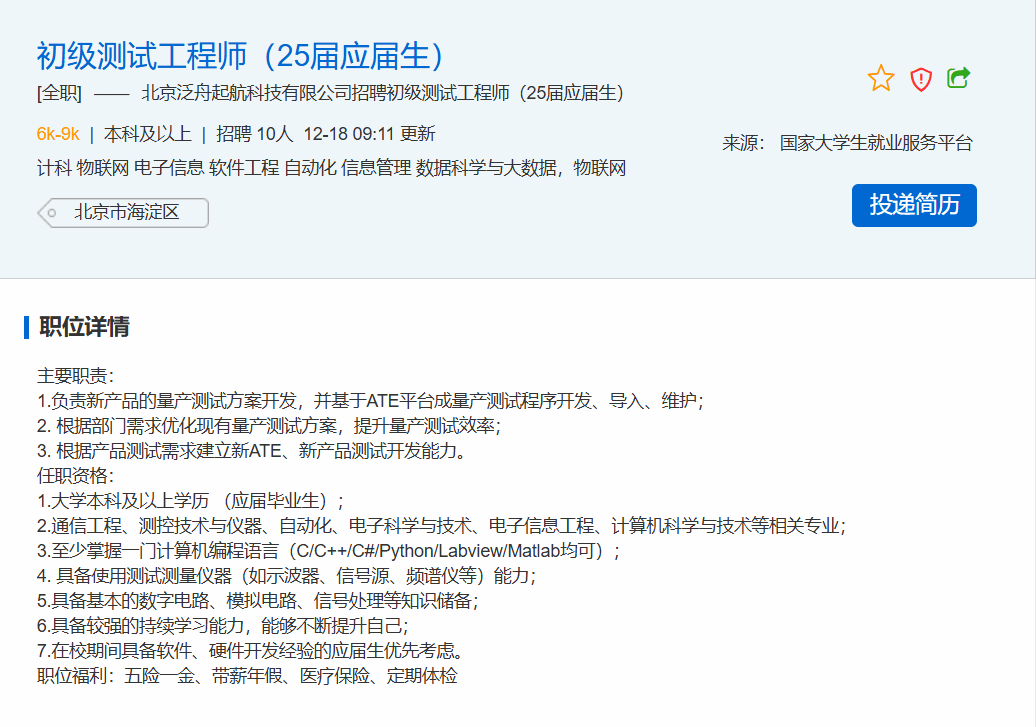This screenshot has height=727, width=1036.
Task: Open the 初级测试工程师 job title link
Action: [240, 56]
